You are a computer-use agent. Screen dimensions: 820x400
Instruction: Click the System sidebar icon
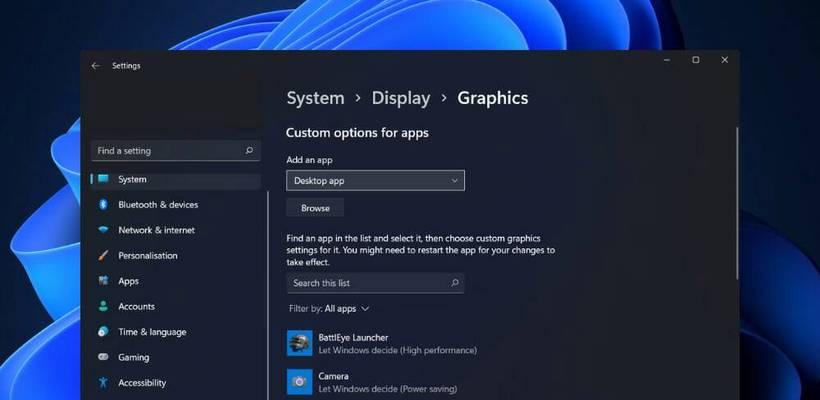pos(103,179)
